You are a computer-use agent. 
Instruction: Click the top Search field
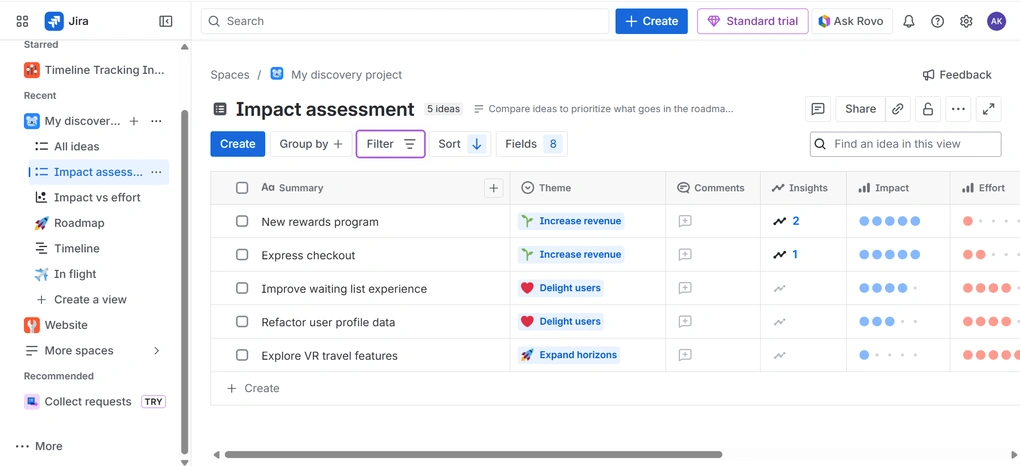pyautogui.click(x=405, y=21)
